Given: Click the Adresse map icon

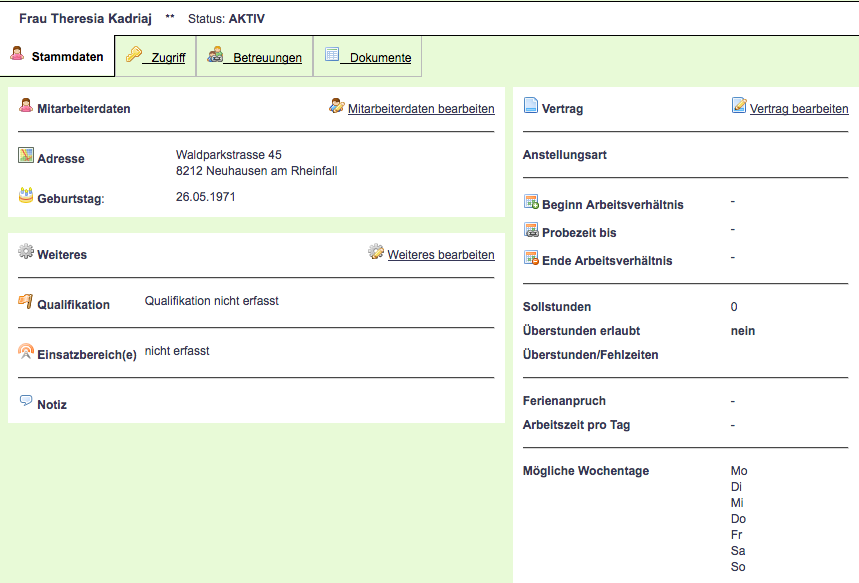Looking at the screenshot, I should 26,156.
